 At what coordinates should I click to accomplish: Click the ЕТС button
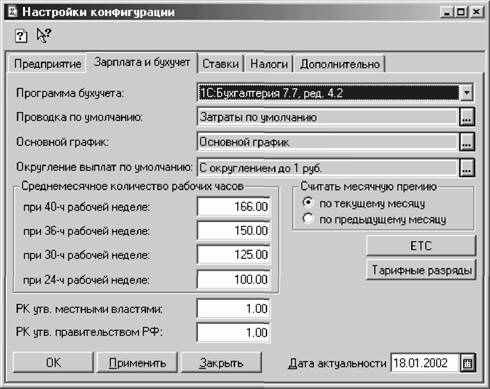421,246
